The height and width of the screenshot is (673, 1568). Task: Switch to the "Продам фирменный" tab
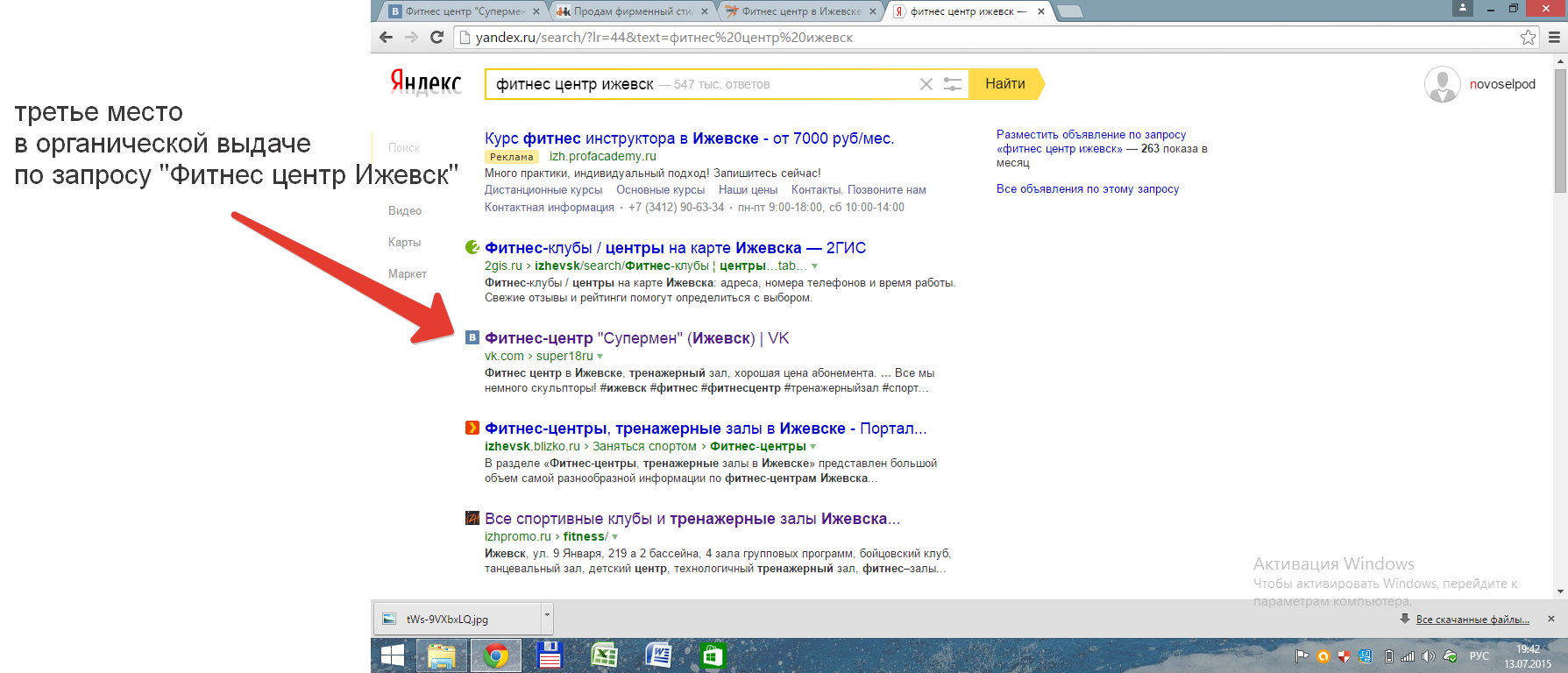point(633,11)
